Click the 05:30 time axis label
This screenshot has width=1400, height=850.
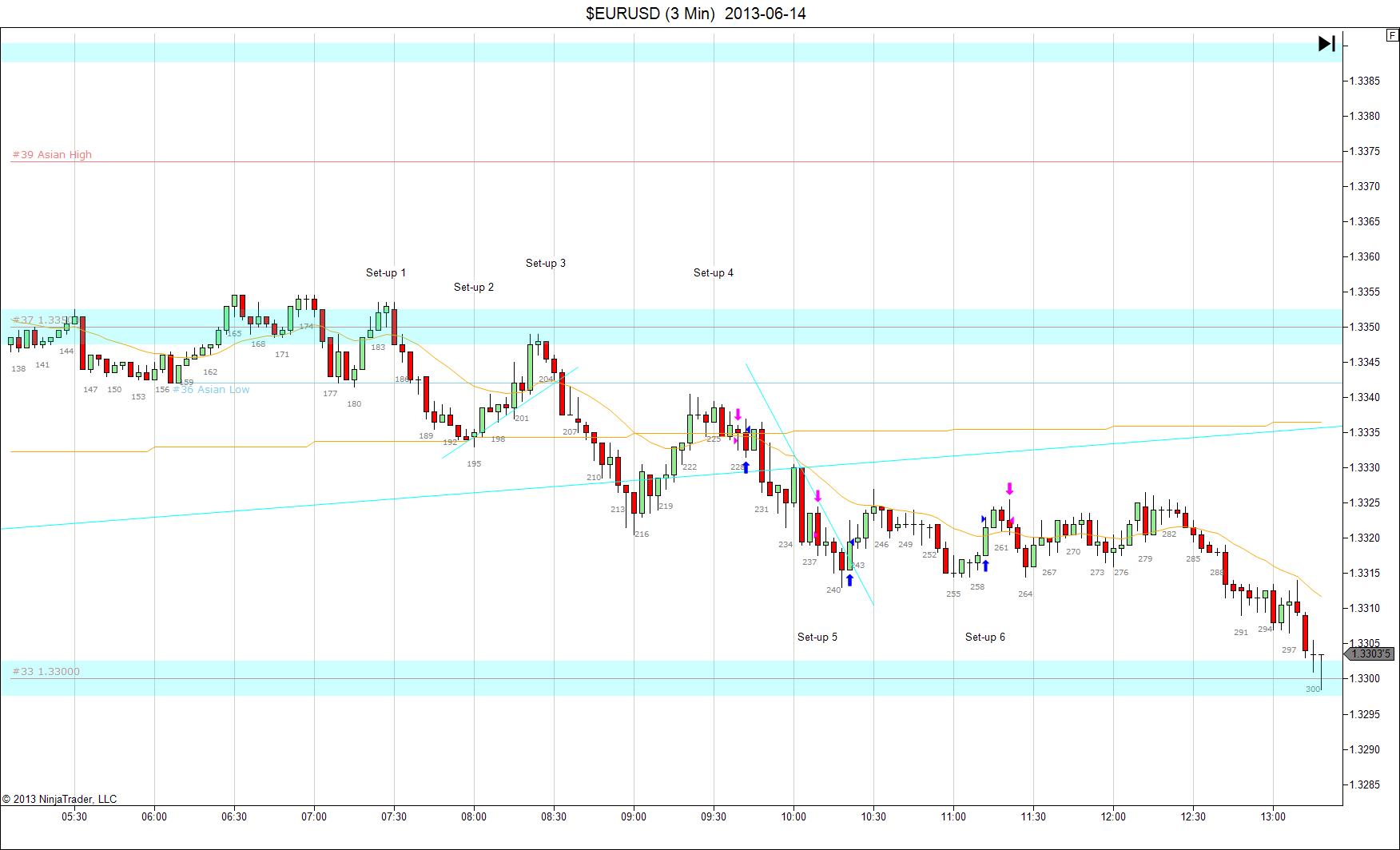tap(74, 816)
